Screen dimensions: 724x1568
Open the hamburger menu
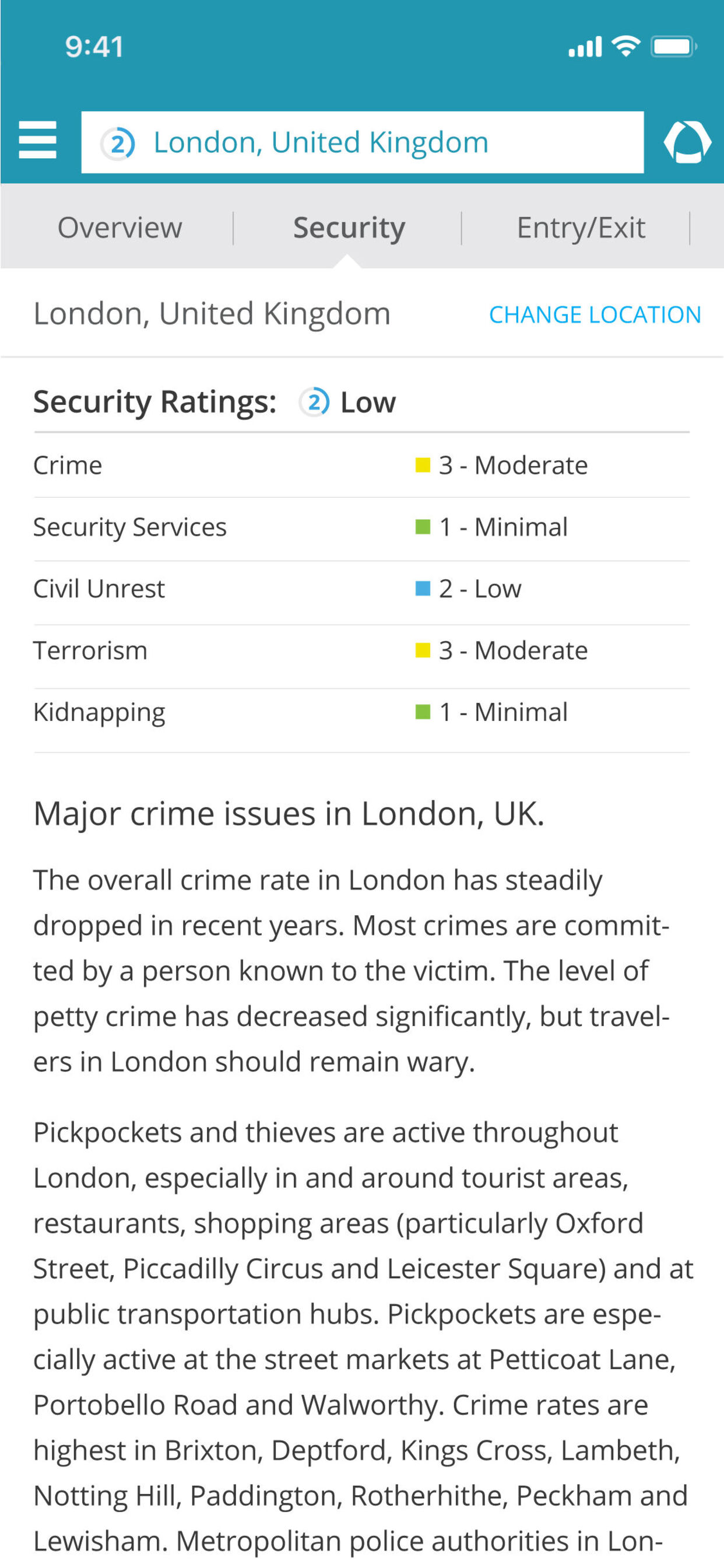38,140
